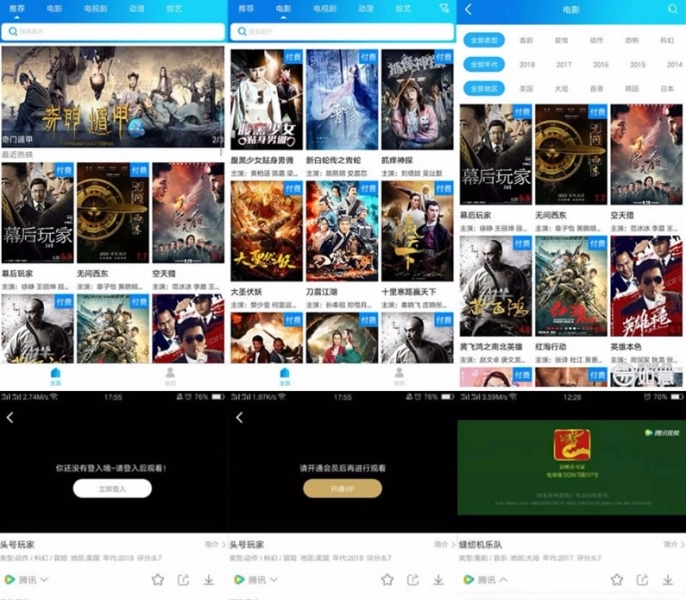Choose the 日本 region filter
Image resolution: width=686 pixels, height=600 pixels.
tap(667, 88)
